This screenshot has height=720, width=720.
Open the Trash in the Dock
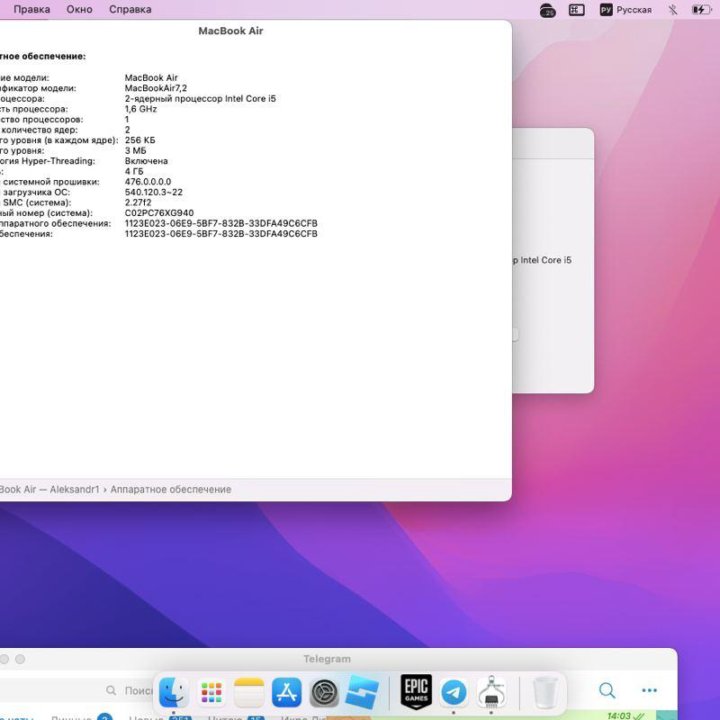click(545, 692)
